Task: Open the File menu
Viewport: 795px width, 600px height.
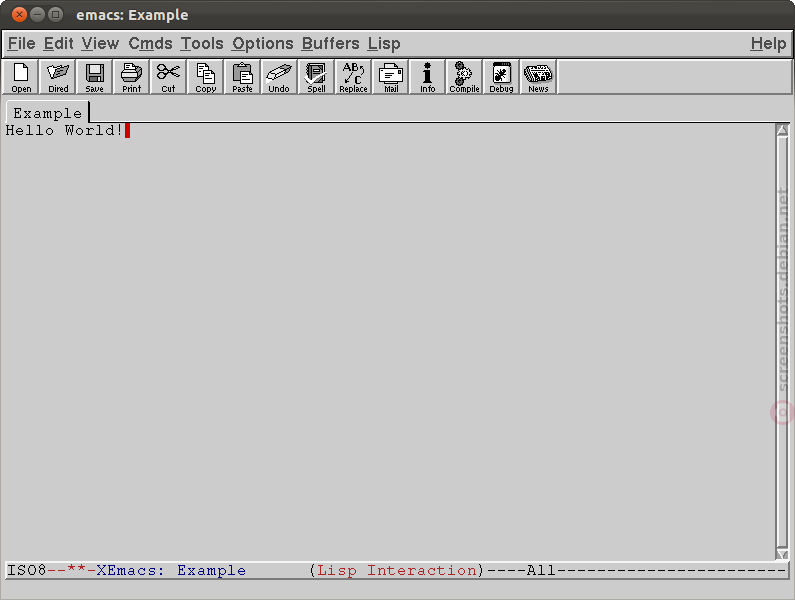Action: tap(22, 44)
